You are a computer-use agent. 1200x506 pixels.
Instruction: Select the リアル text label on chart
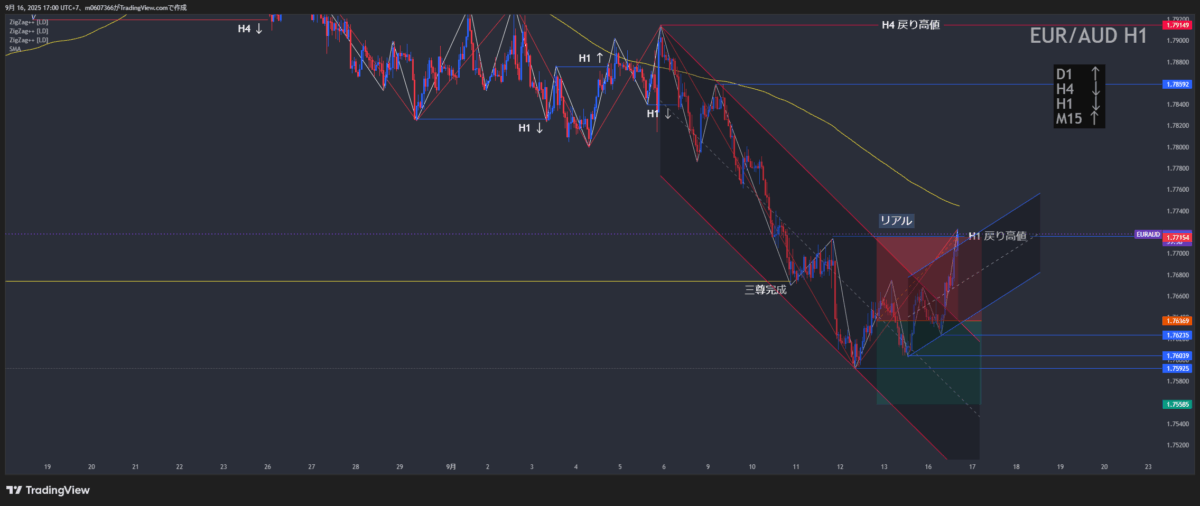click(896, 220)
